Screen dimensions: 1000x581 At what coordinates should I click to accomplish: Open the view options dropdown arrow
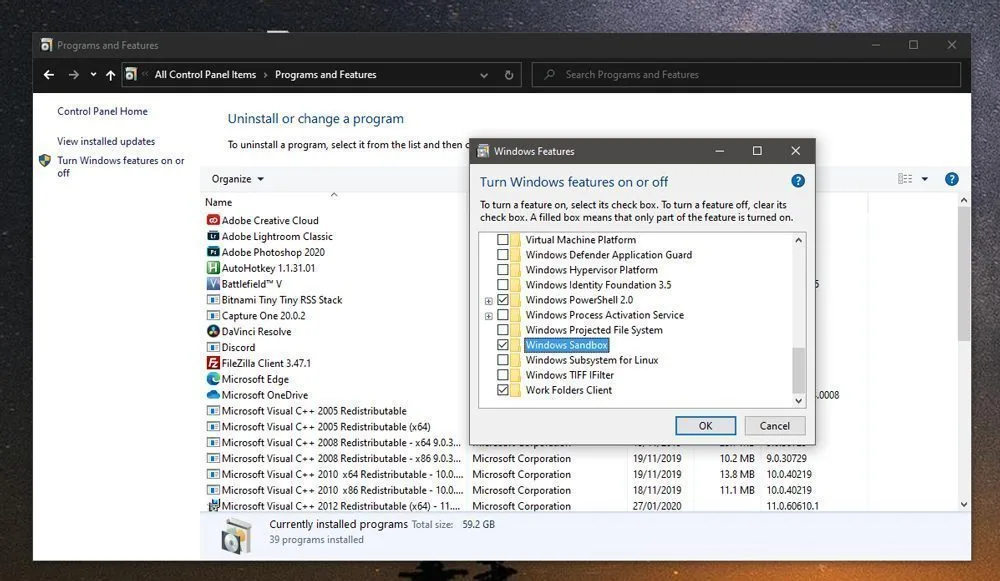925,179
